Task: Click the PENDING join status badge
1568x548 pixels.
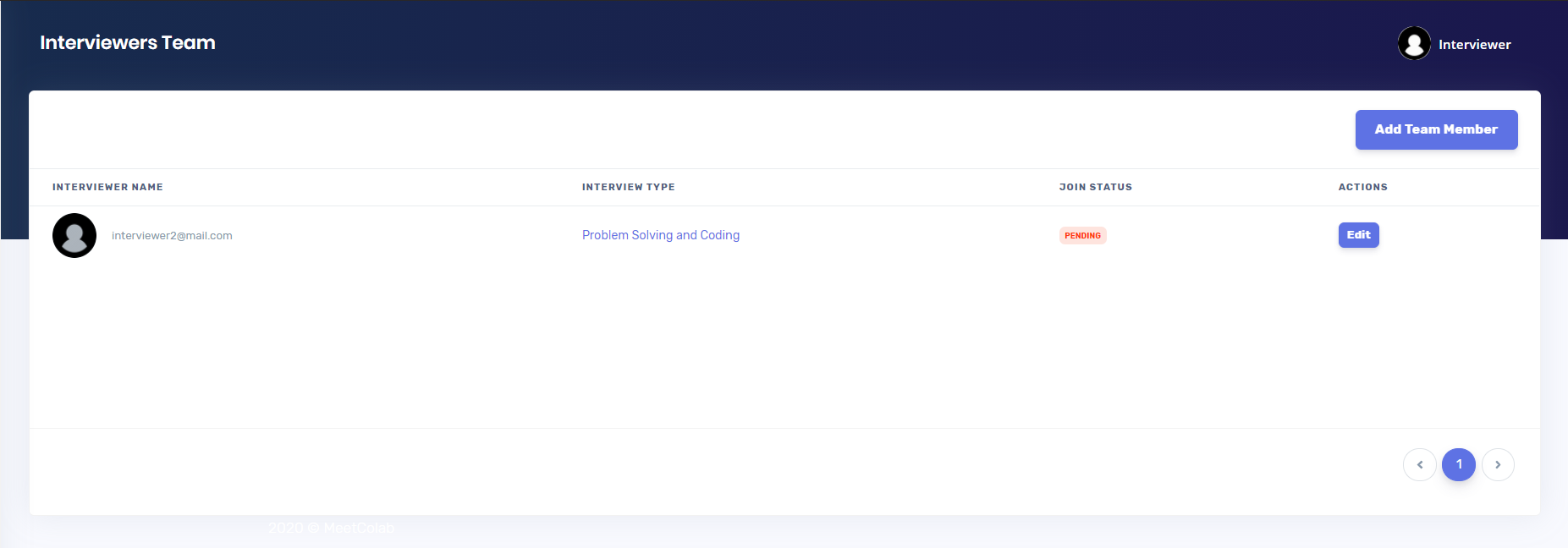Action: click(1082, 236)
